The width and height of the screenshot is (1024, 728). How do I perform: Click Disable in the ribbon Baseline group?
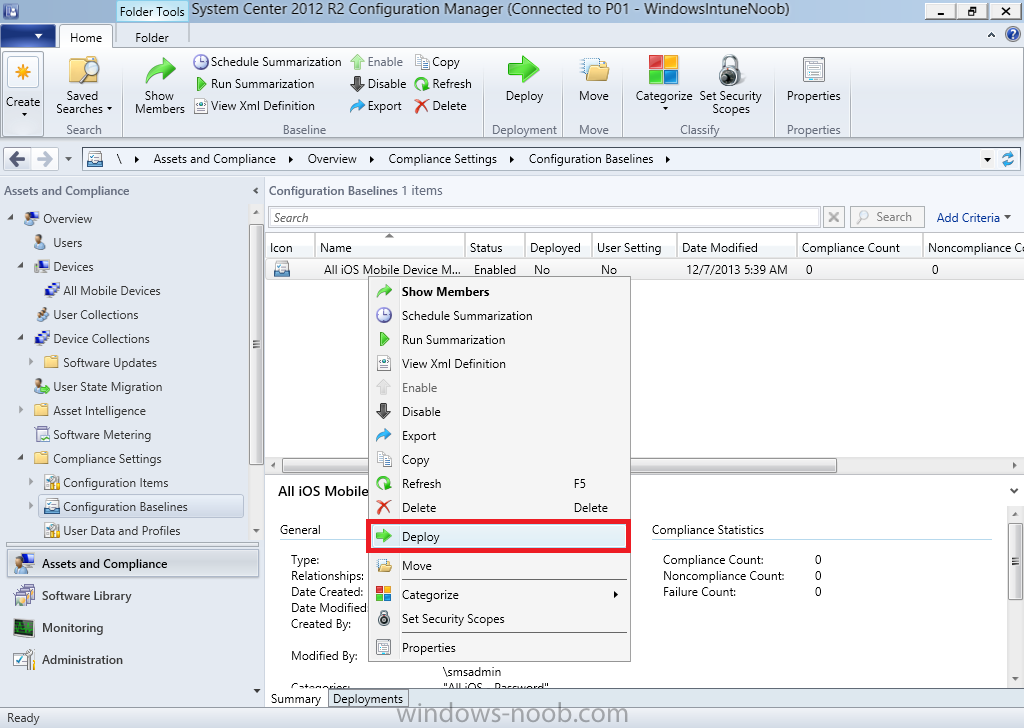pyautogui.click(x=378, y=84)
